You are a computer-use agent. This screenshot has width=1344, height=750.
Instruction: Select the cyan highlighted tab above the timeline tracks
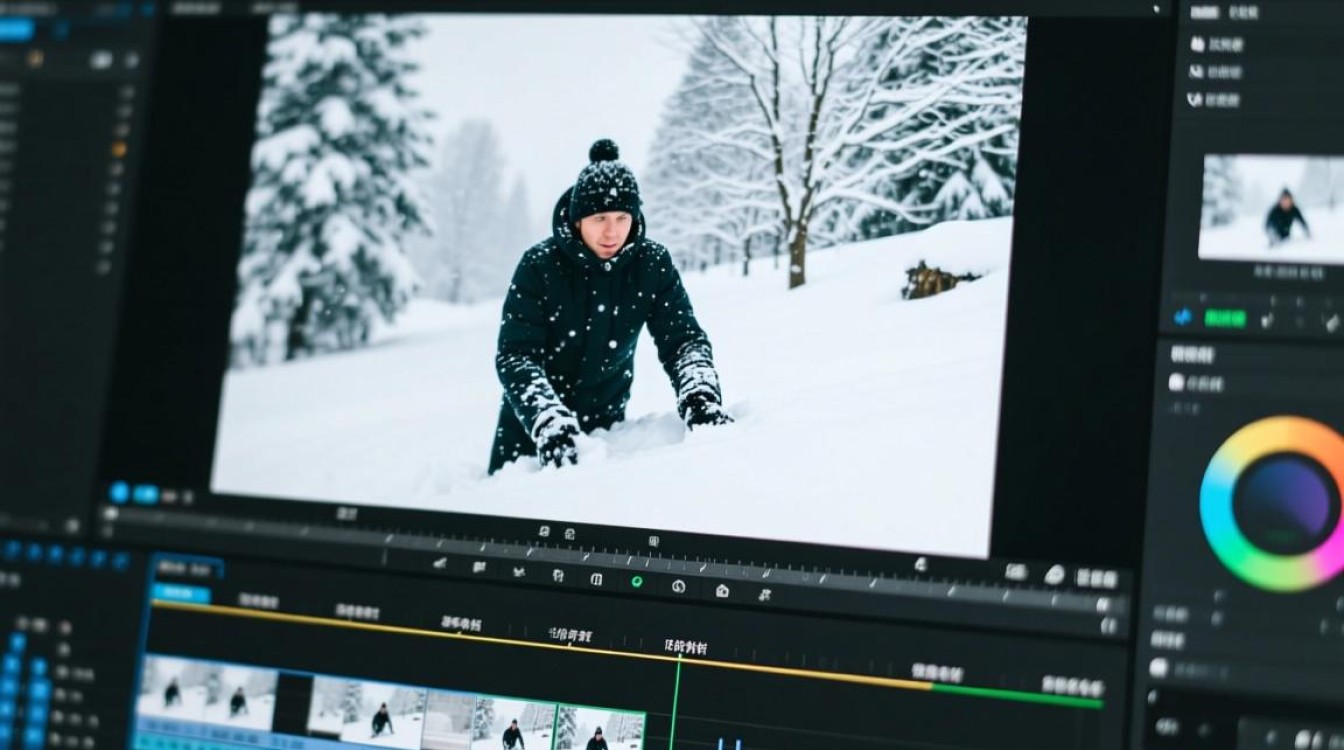point(181,594)
